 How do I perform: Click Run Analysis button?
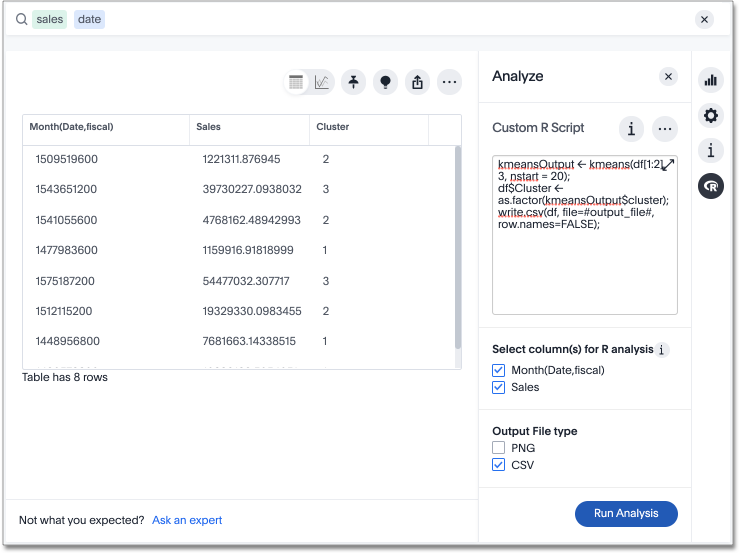(x=626, y=513)
